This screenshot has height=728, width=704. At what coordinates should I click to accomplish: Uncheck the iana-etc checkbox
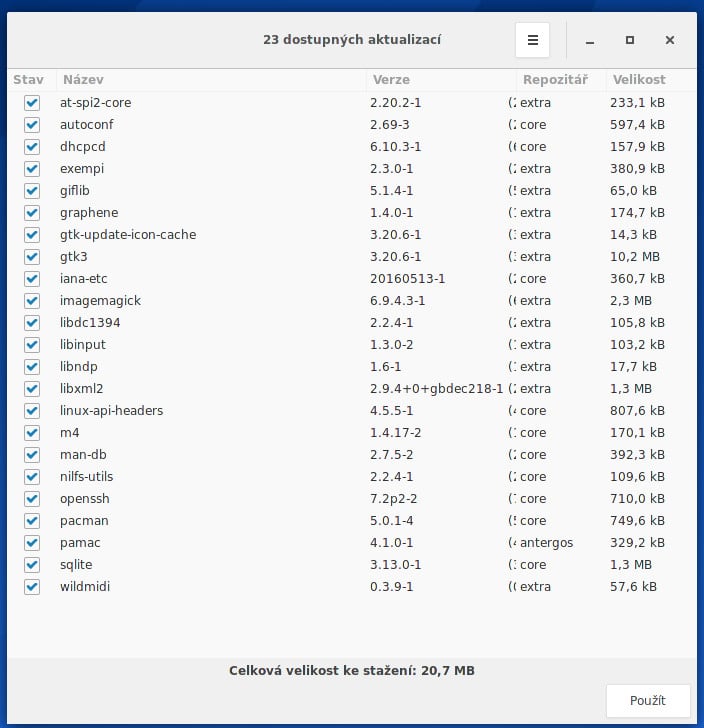[x=32, y=279]
